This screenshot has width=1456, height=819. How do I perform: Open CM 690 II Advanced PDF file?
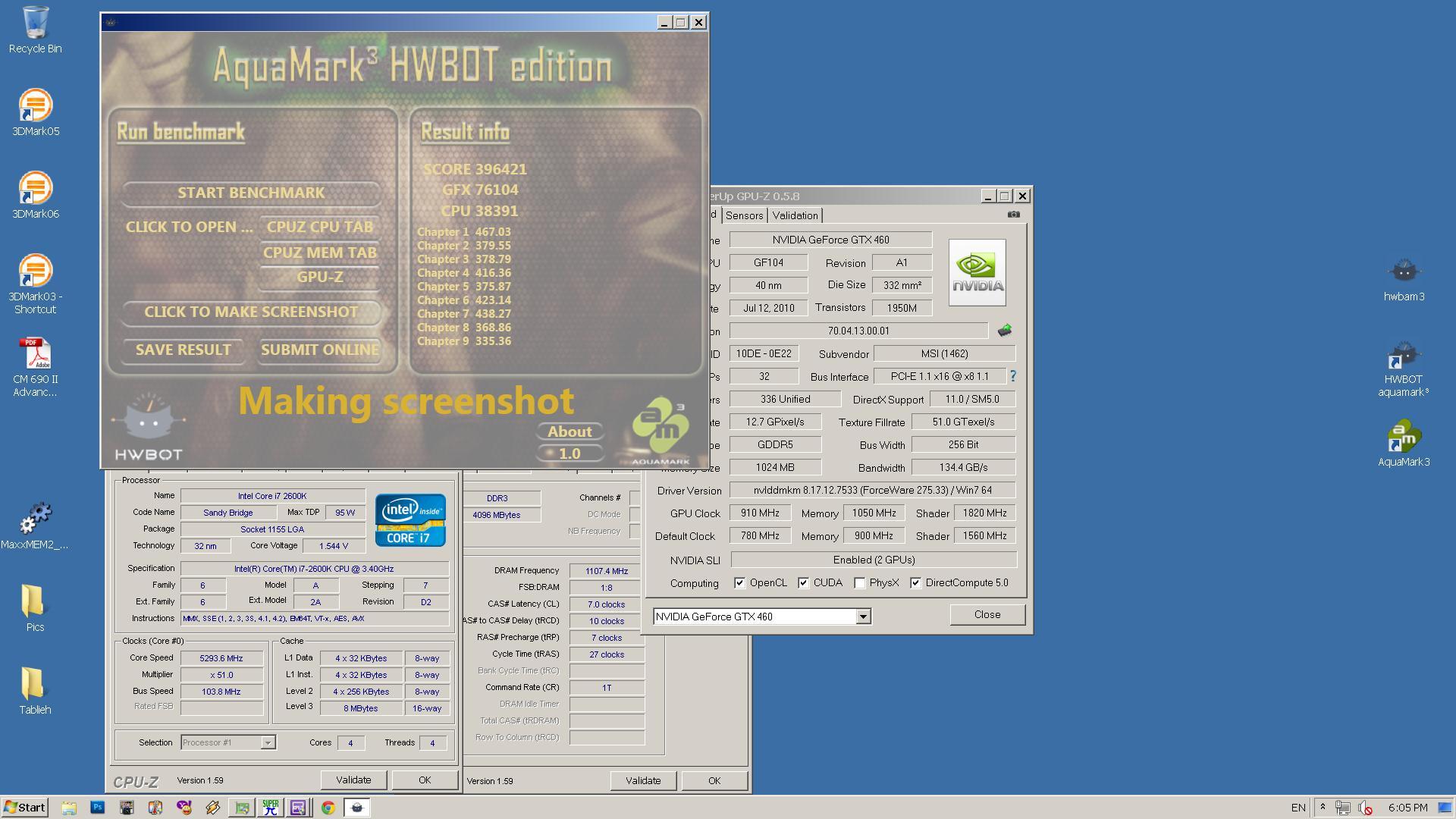tap(35, 366)
